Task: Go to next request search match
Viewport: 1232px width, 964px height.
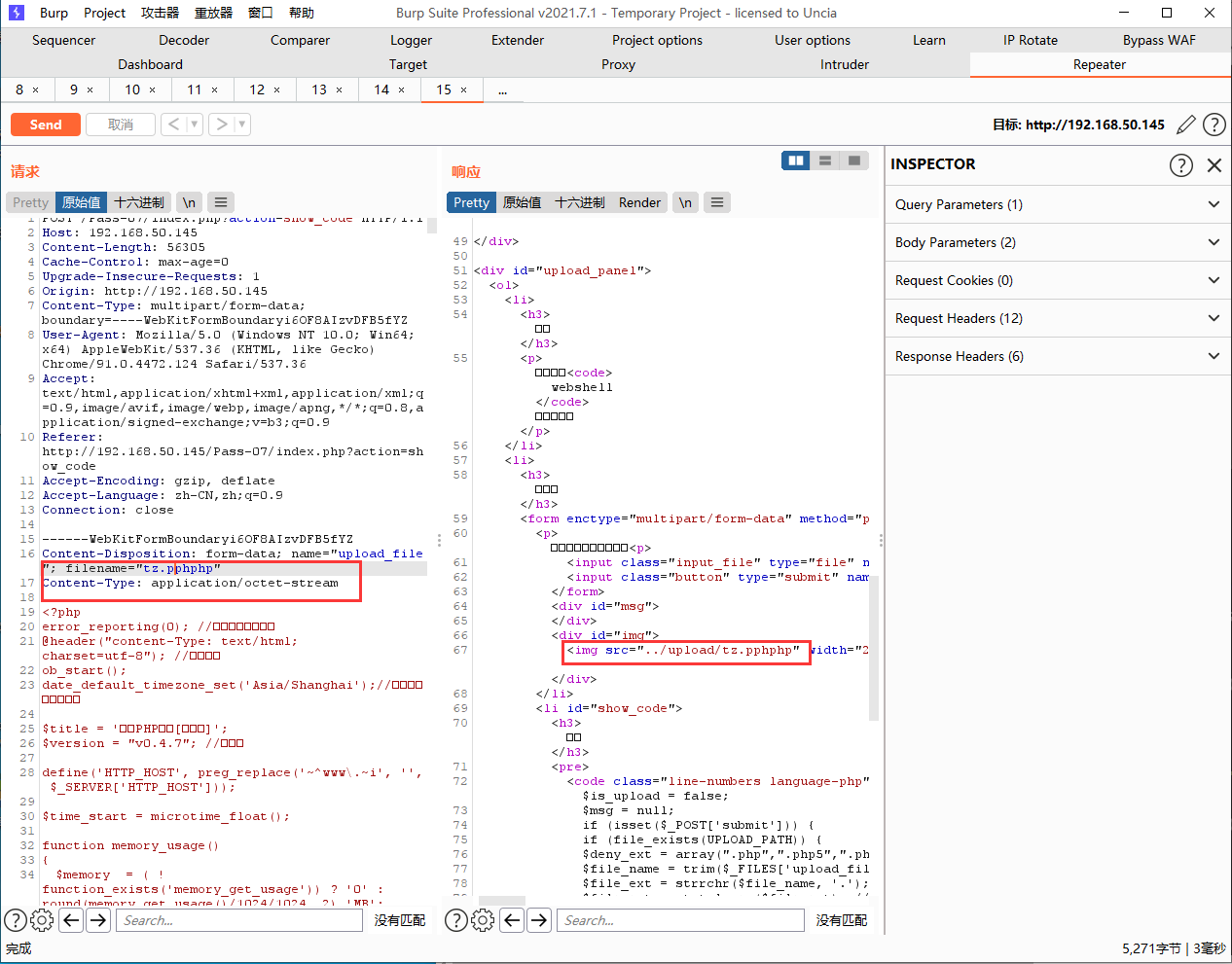Action: tap(98, 920)
